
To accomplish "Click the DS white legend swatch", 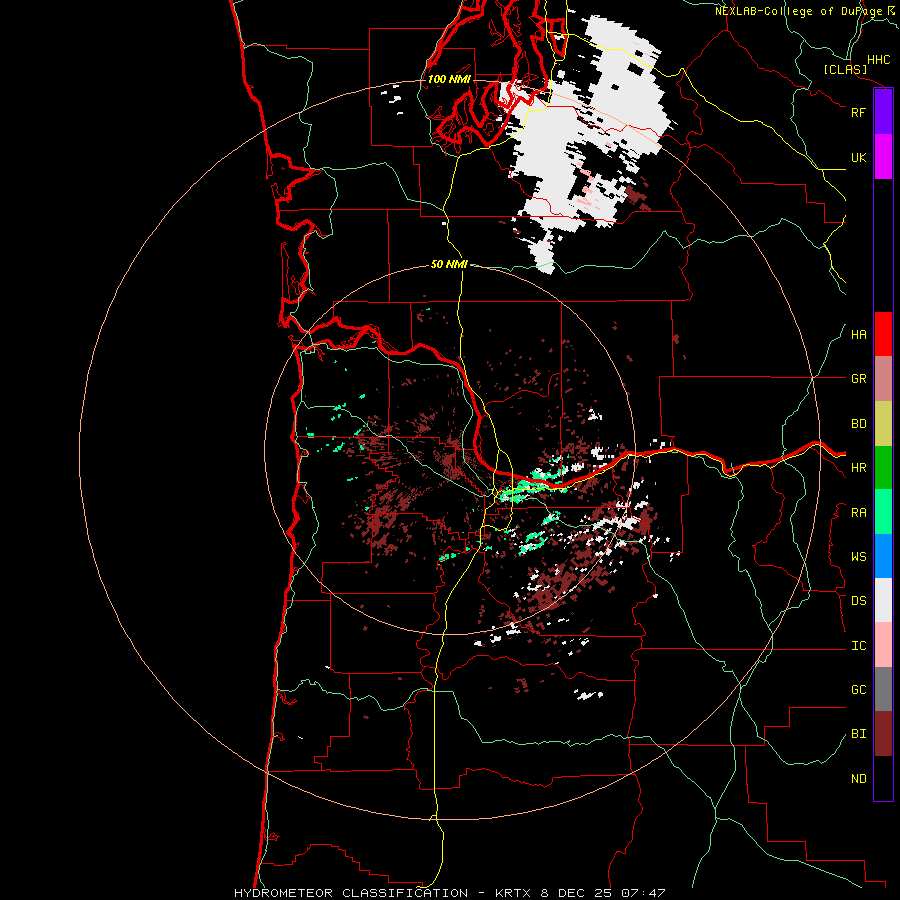I will click(x=883, y=600).
